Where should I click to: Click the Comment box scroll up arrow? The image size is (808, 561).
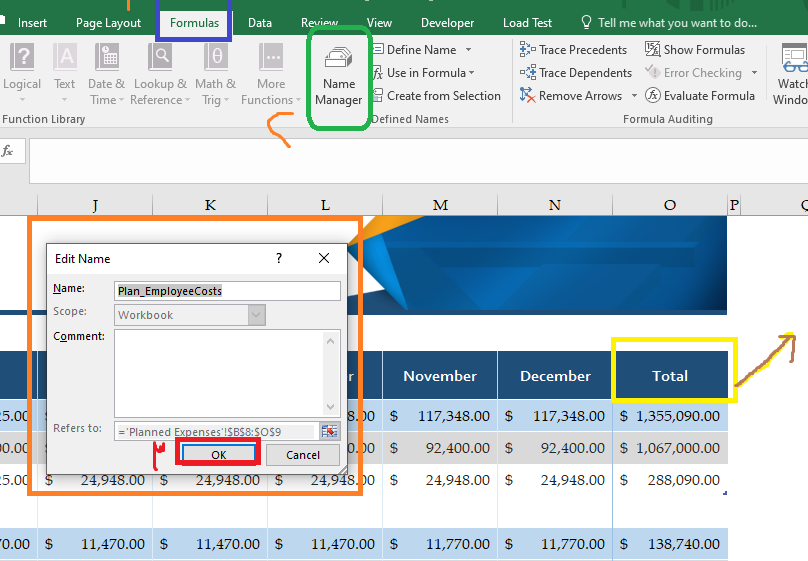tap(331, 341)
